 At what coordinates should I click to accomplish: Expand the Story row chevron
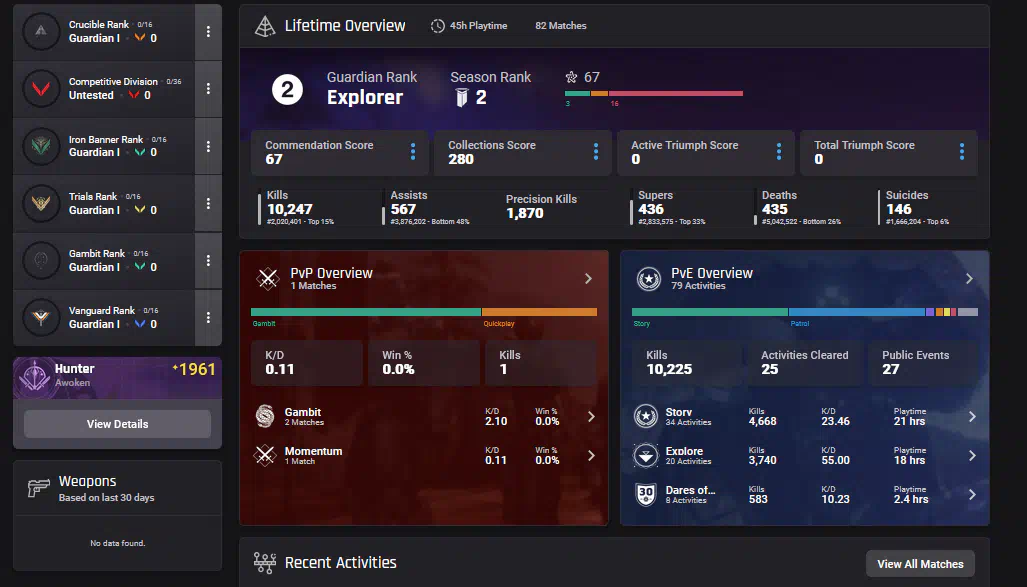(x=972, y=417)
